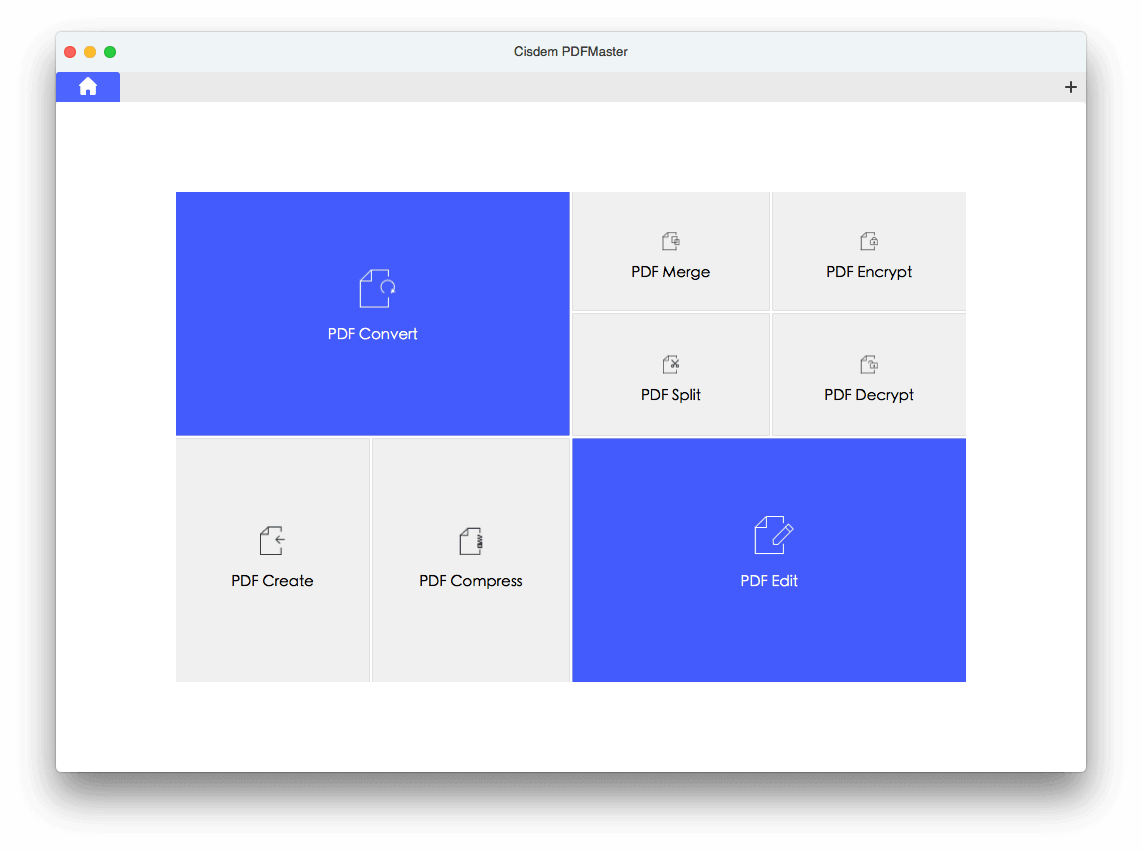1142x852 pixels.
Task: Select the PDF Create document icon
Action: [272, 539]
